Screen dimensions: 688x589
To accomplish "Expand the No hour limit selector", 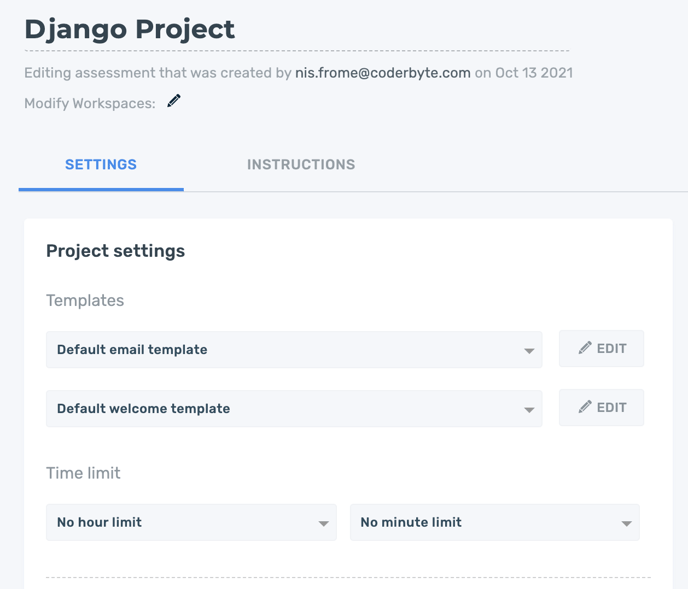I will pyautogui.click(x=191, y=522).
